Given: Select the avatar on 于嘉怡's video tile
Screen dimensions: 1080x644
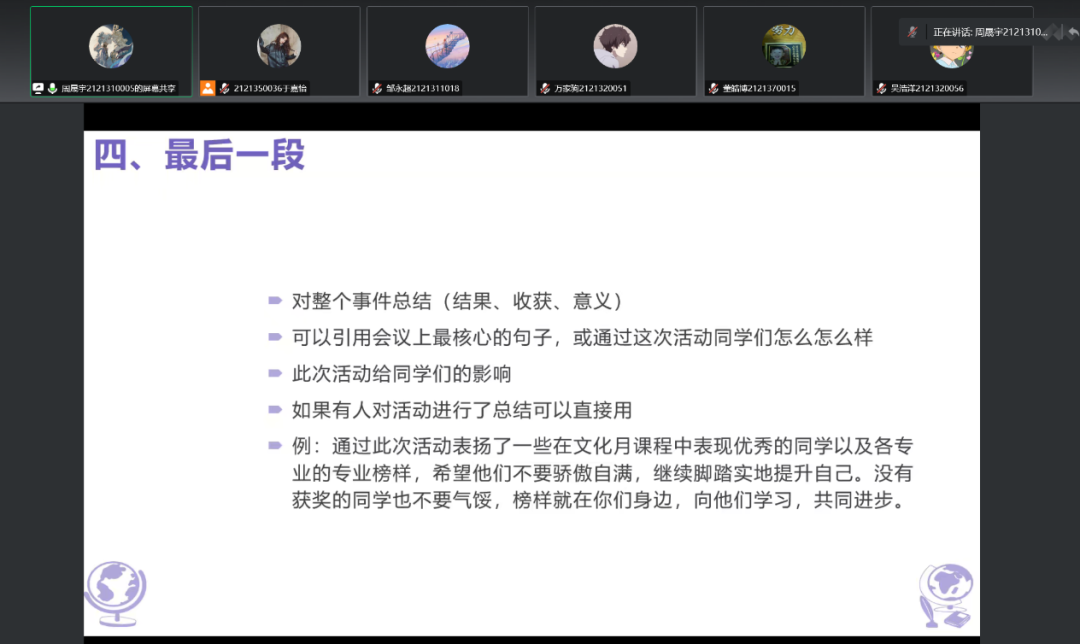Looking at the screenshot, I should point(279,46).
